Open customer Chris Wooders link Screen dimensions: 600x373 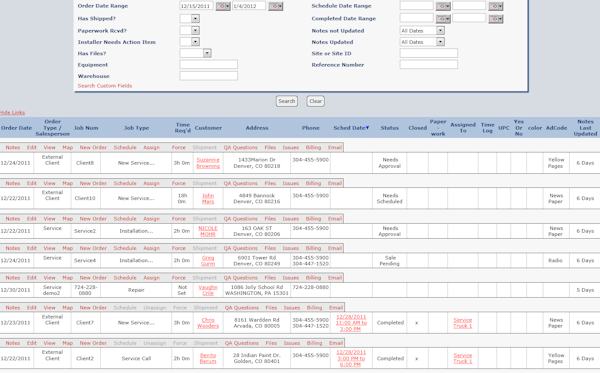coord(208,323)
